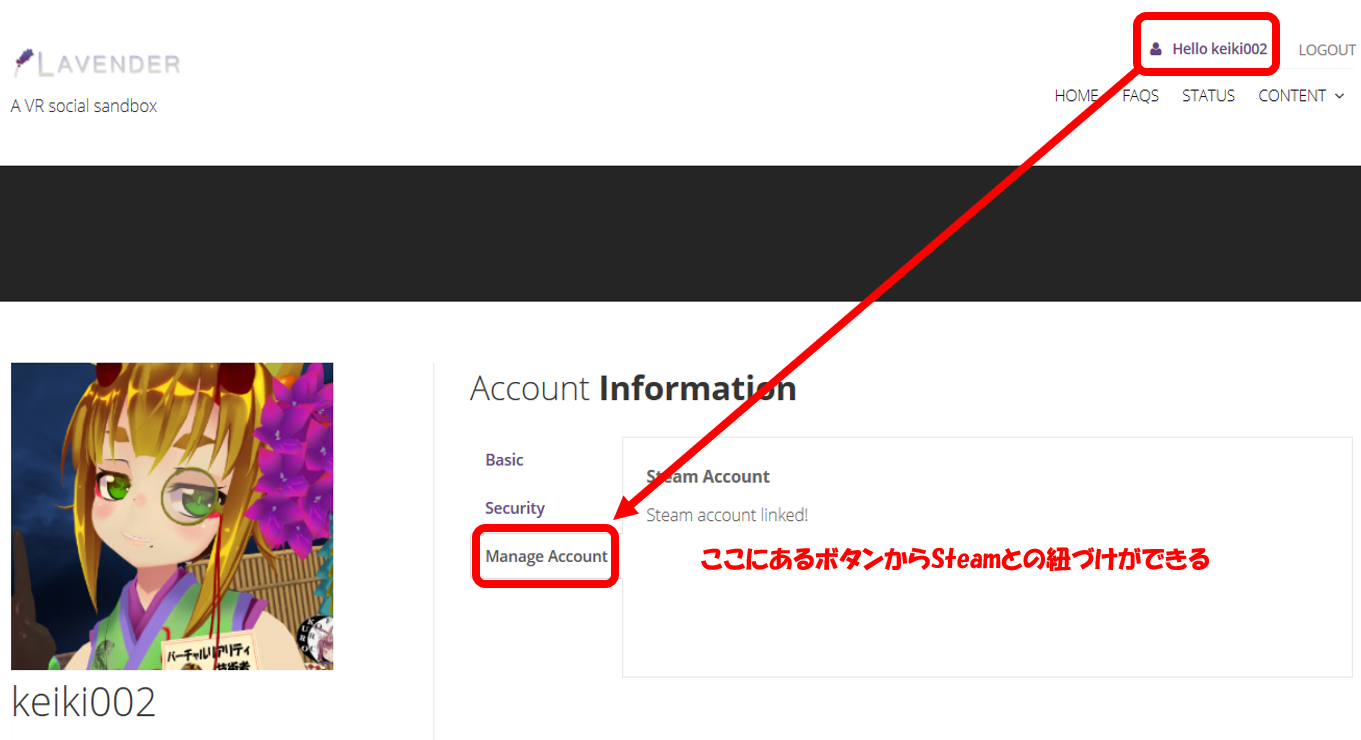This screenshot has width=1361, height=740.
Task: Click the Lavender sprig logo icon
Action: point(23,63)
